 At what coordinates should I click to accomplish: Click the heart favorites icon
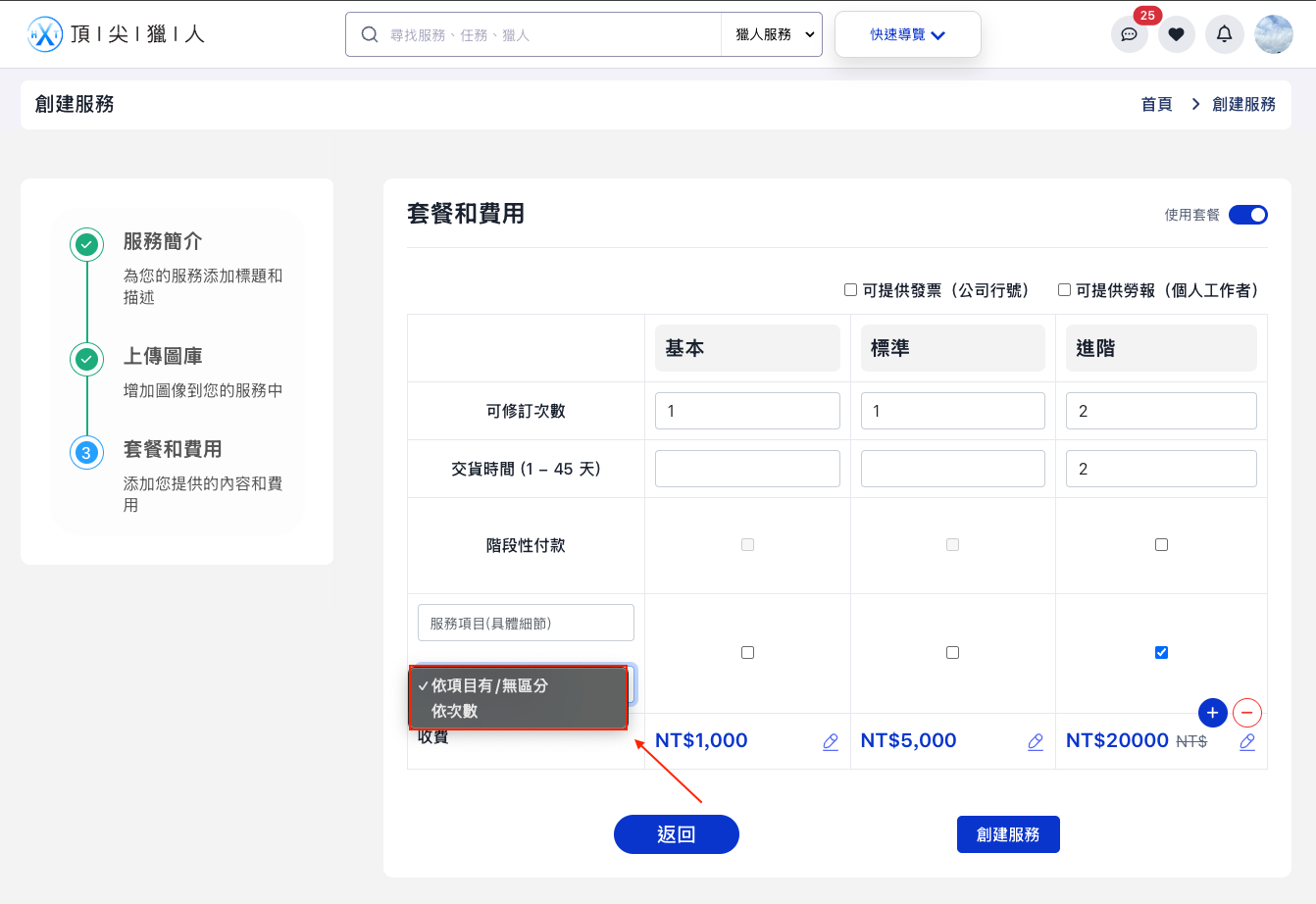(x=1176, y=35)
